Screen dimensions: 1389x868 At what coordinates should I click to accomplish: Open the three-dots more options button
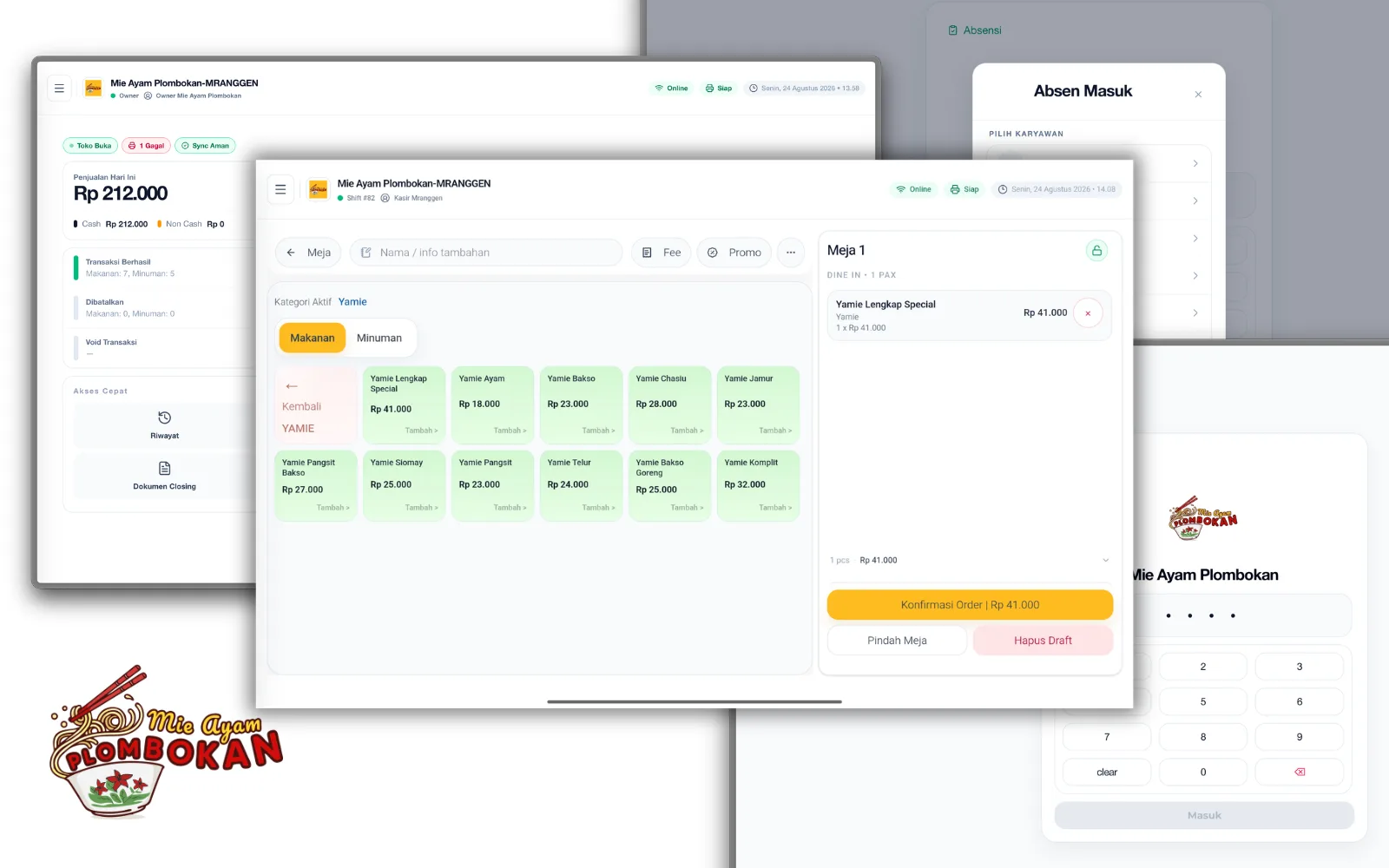click(x=791, y=253)
